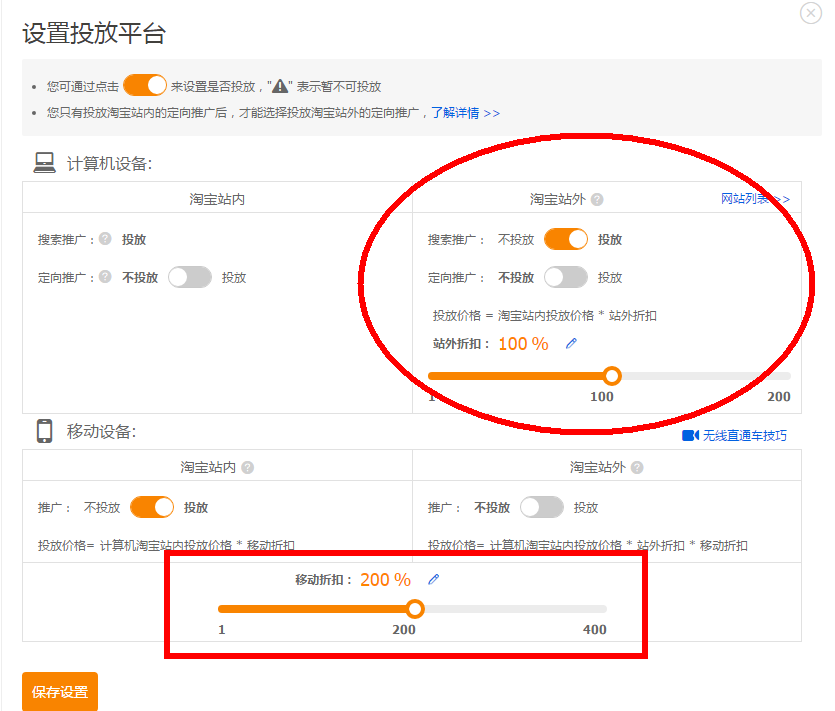
Task: Click 保存设置 button
Action: [x=60, y=692]
